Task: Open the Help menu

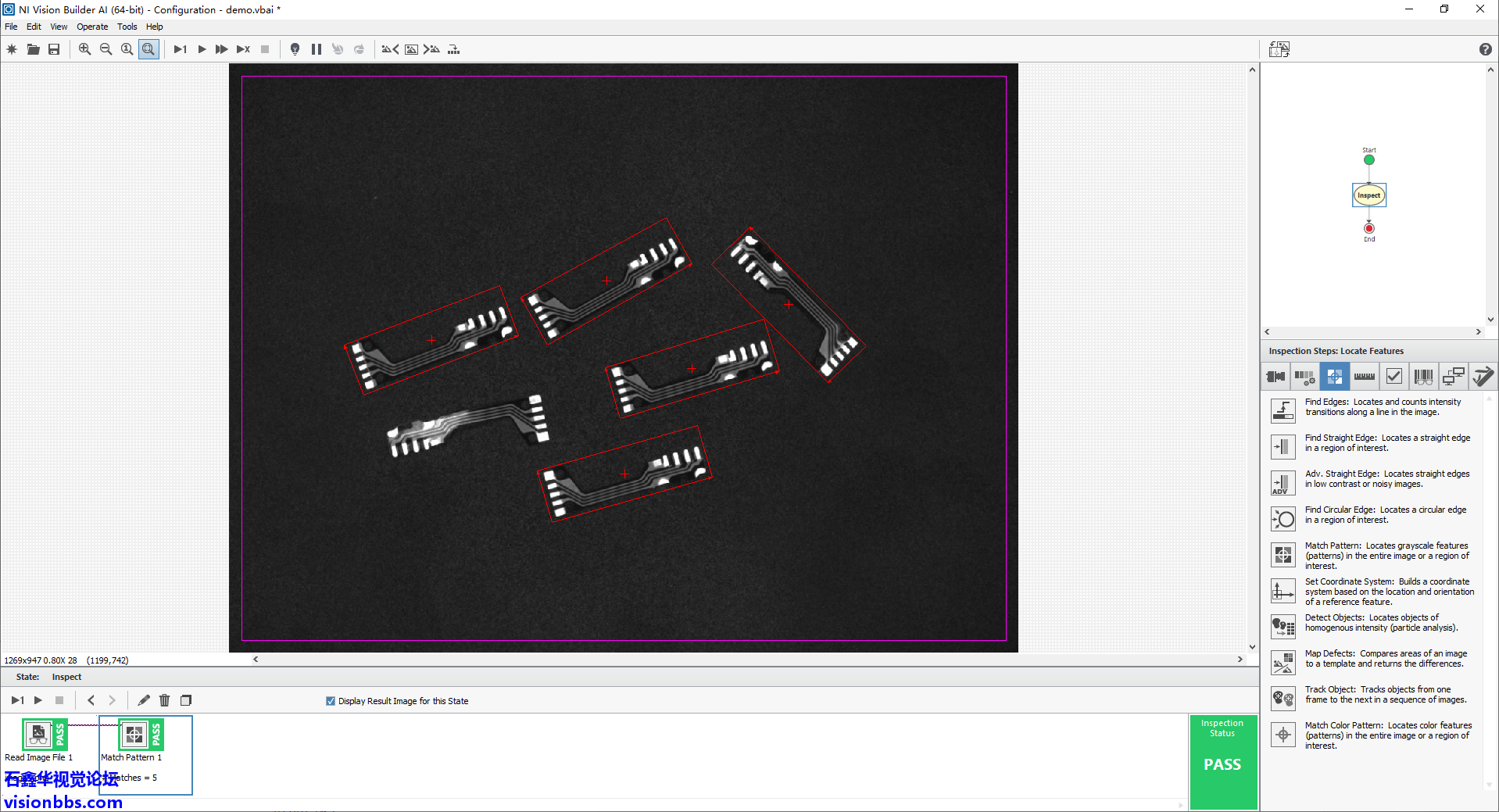Action: (x=155, y=27)
